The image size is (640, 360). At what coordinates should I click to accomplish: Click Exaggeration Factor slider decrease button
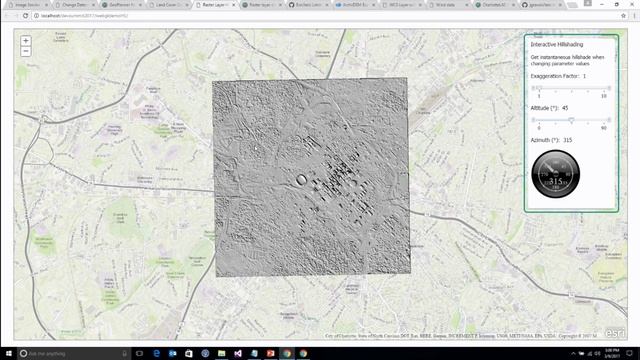(533, 88)
